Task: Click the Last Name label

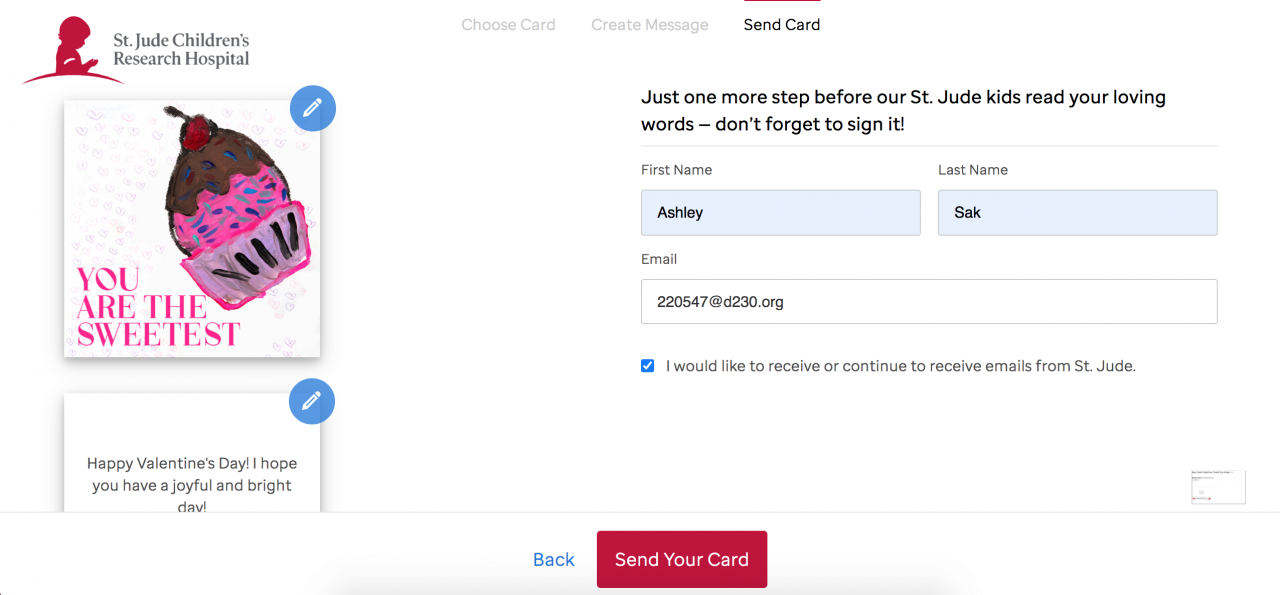Action: click(972, 170)
